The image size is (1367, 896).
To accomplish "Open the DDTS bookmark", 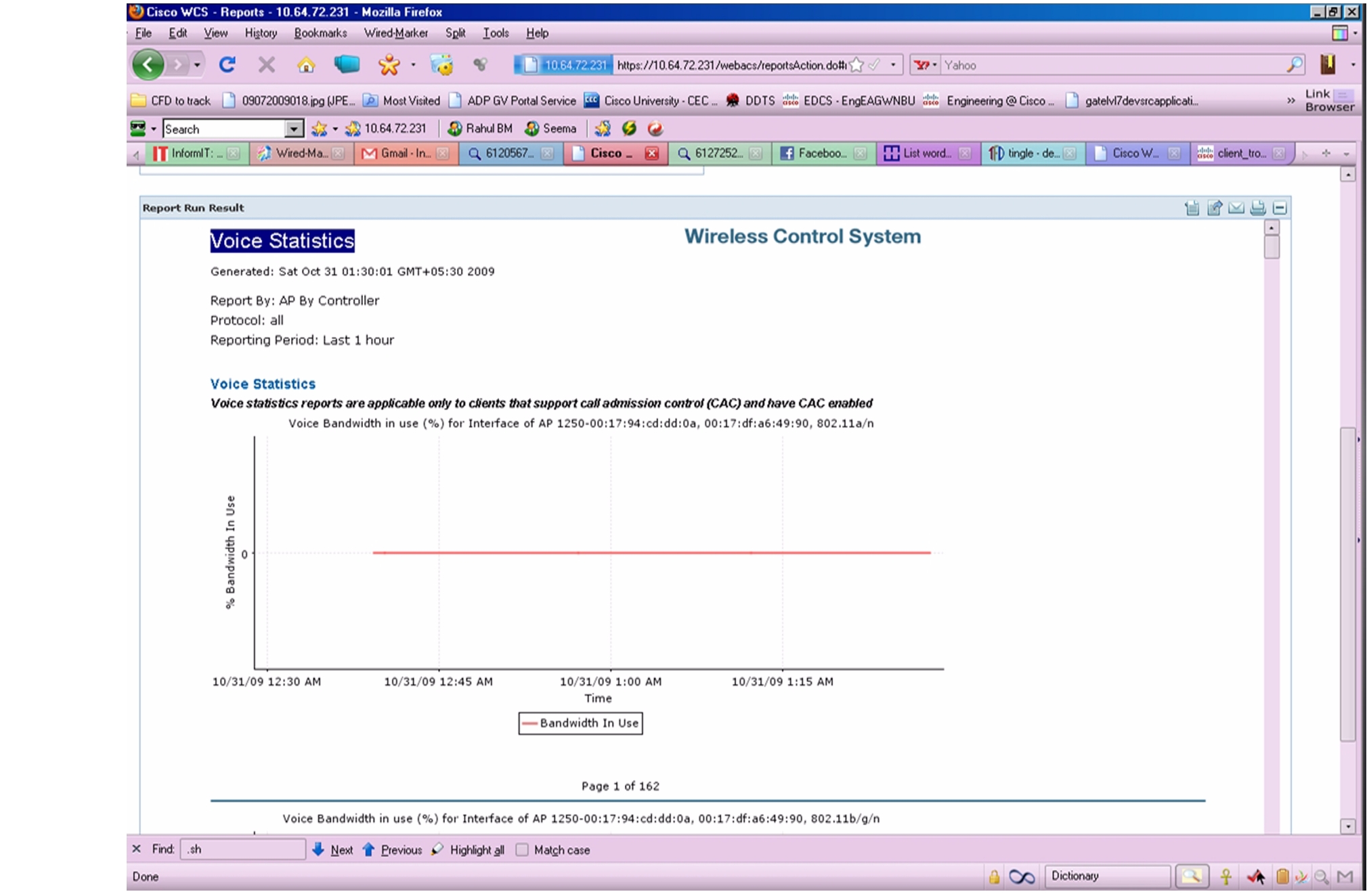I will (750, 100).
